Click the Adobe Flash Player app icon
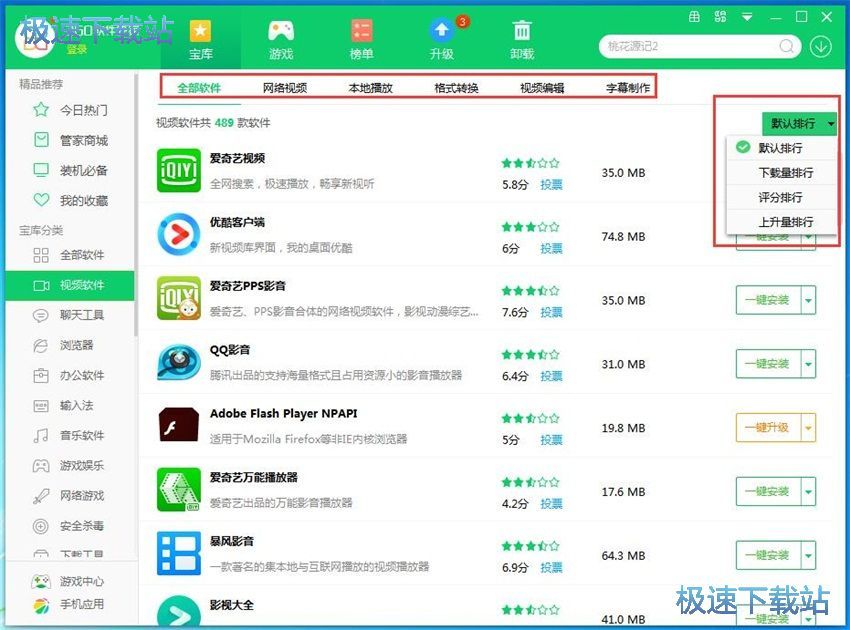 178,426
